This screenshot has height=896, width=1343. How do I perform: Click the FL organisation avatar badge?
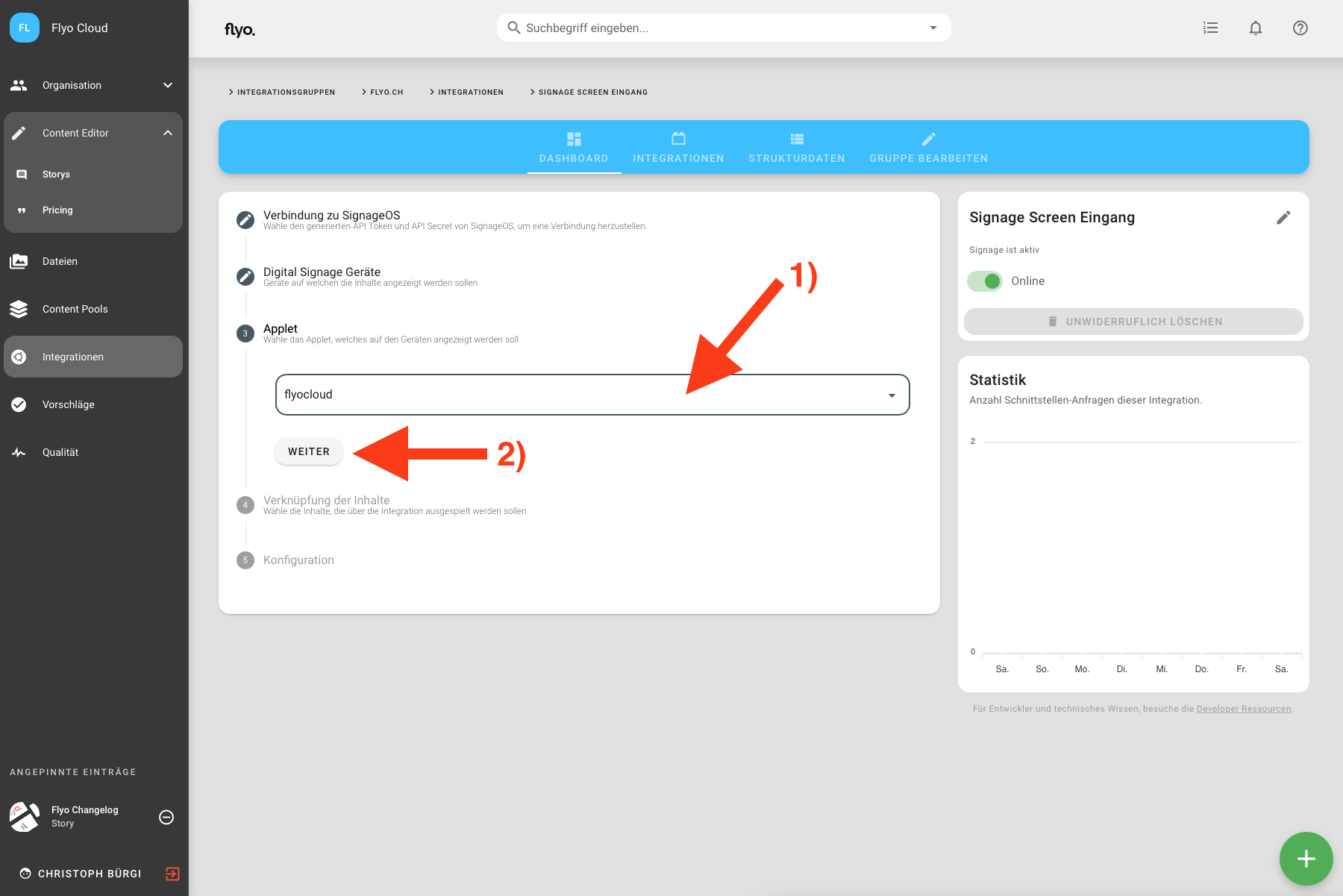click(x=25, y=28)
